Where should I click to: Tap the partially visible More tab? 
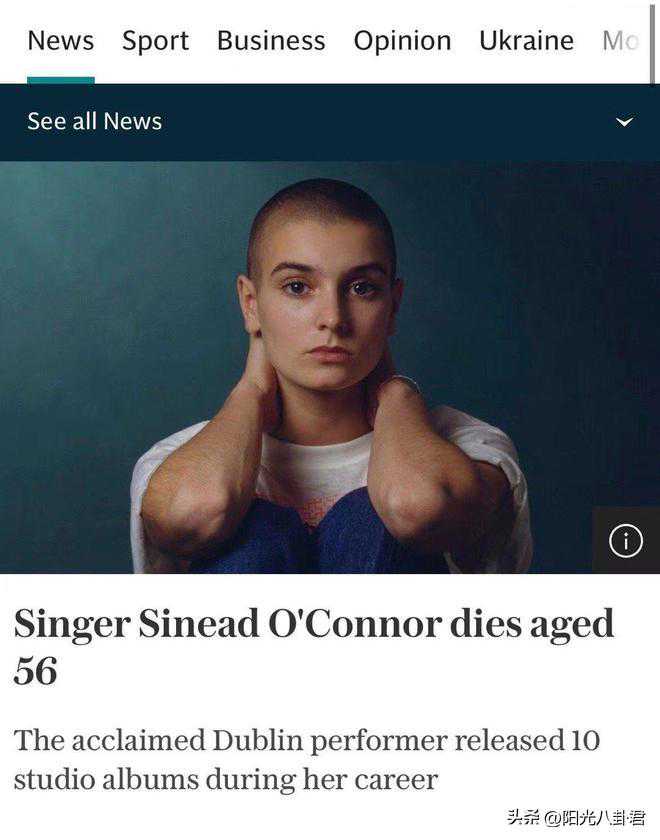(620, 41)
